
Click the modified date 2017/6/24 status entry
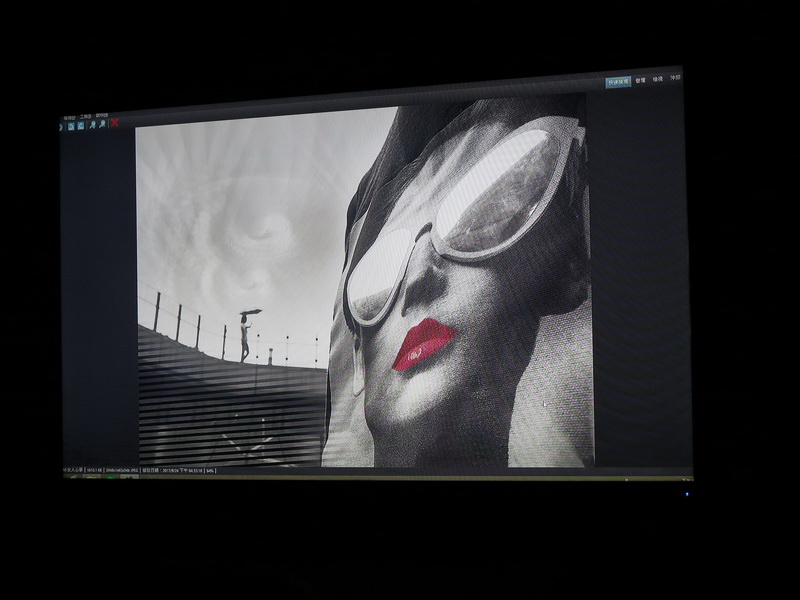(172, 470)
